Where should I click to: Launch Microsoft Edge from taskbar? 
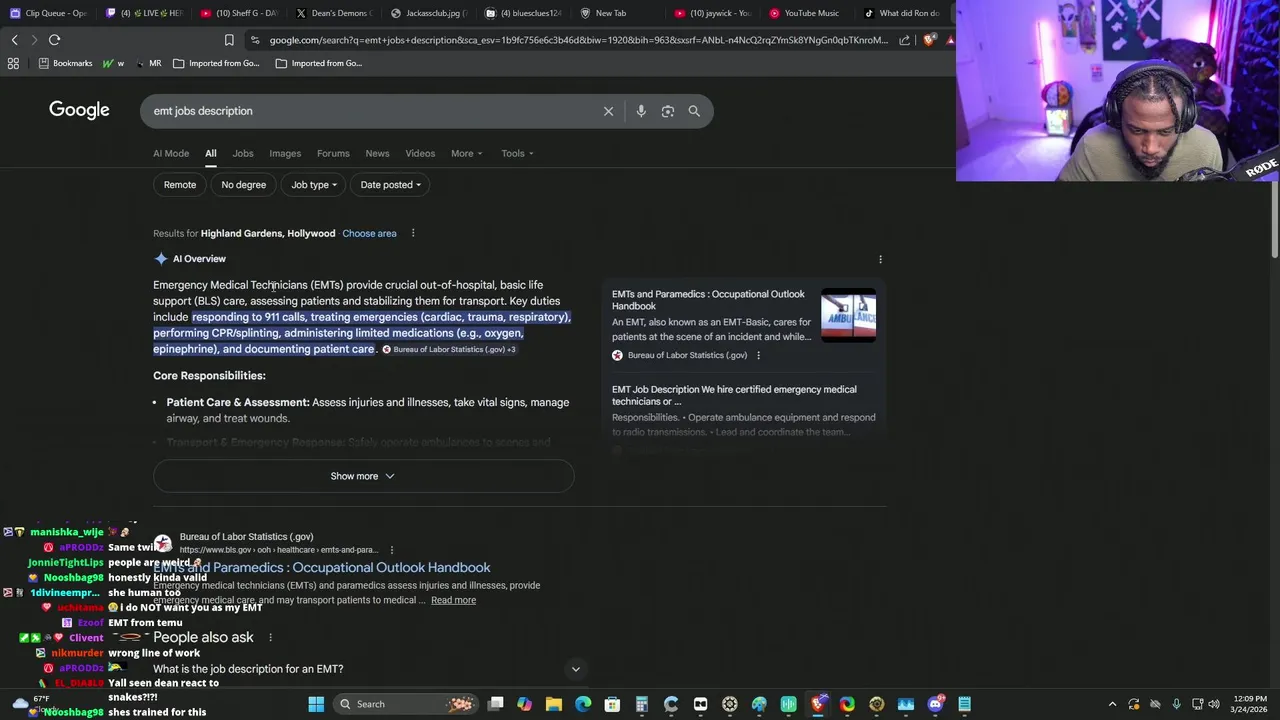coord(583,704)
